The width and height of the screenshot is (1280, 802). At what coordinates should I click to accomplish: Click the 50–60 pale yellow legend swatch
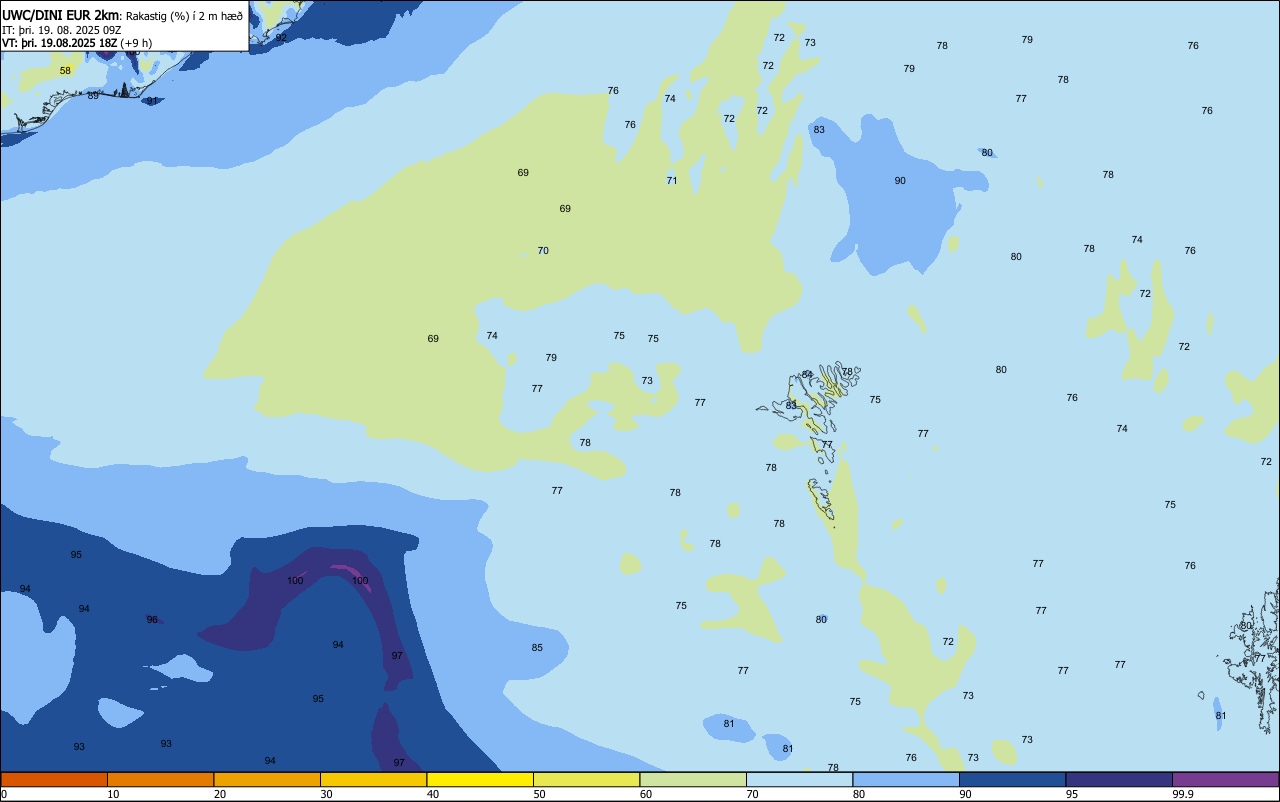coord(586,779)
